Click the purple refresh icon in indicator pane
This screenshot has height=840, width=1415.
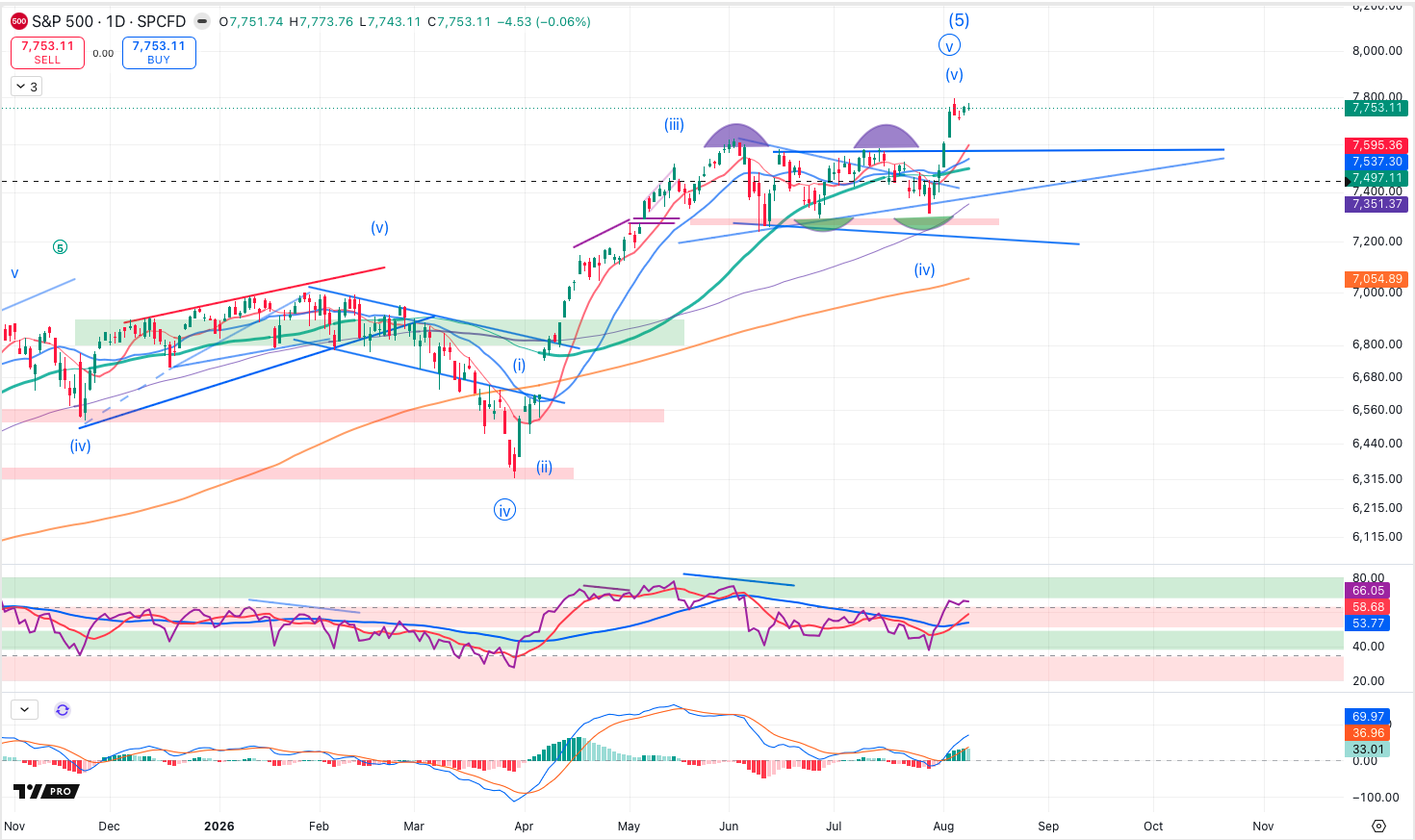[63, 710]
